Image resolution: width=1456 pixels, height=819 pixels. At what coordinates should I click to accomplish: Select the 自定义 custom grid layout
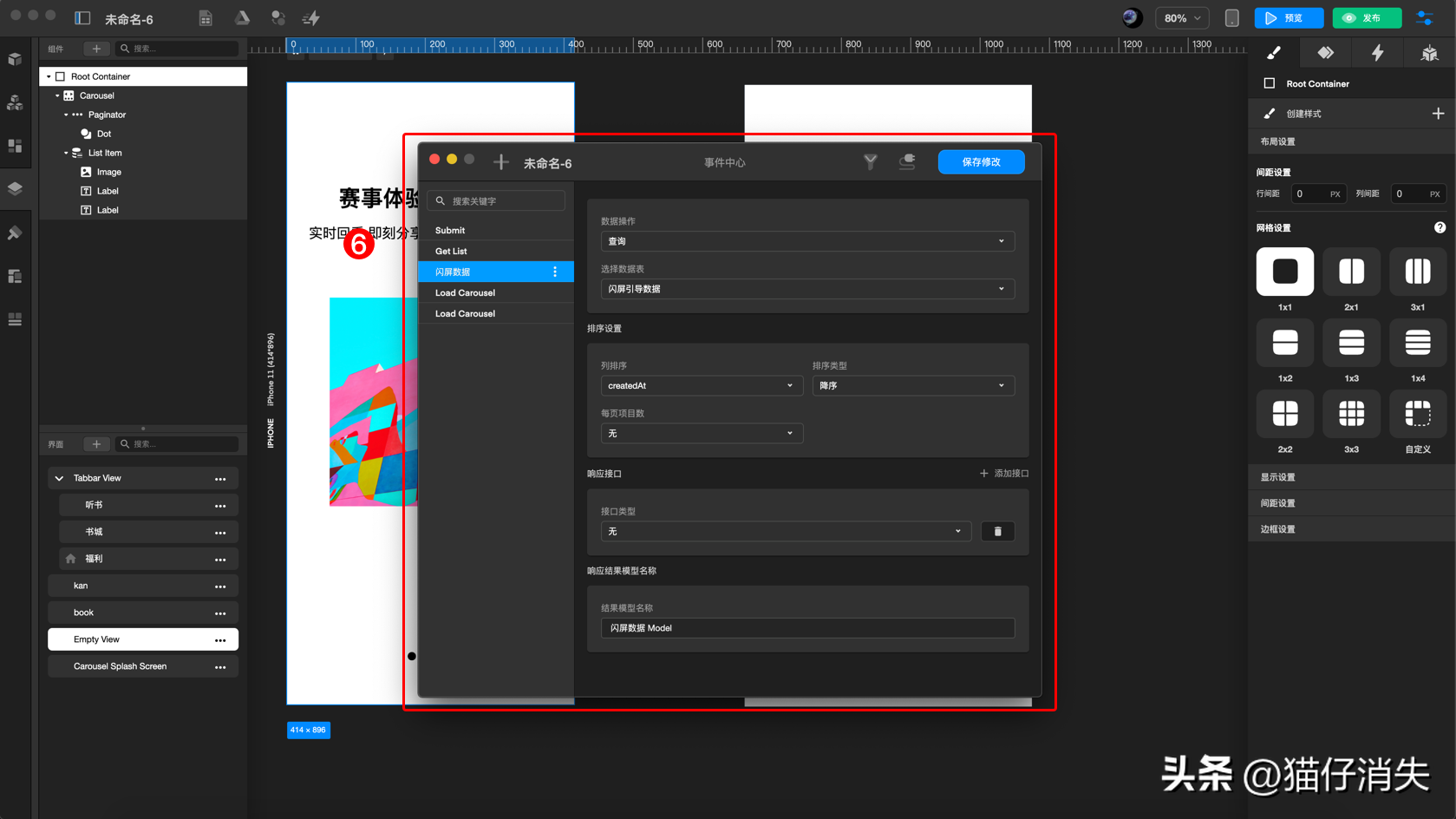[x=1418, y=414]
